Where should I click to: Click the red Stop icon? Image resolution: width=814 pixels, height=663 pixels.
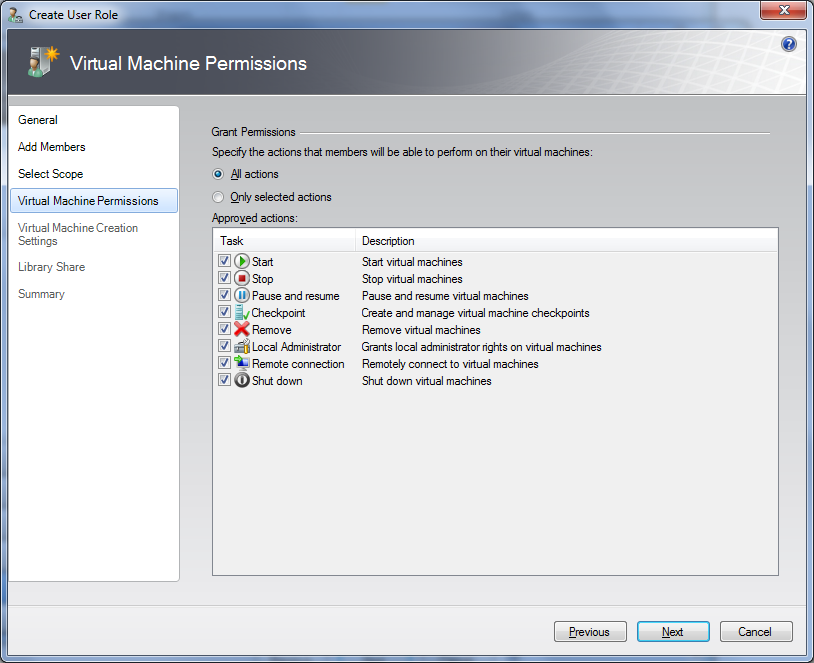[242, 278]
